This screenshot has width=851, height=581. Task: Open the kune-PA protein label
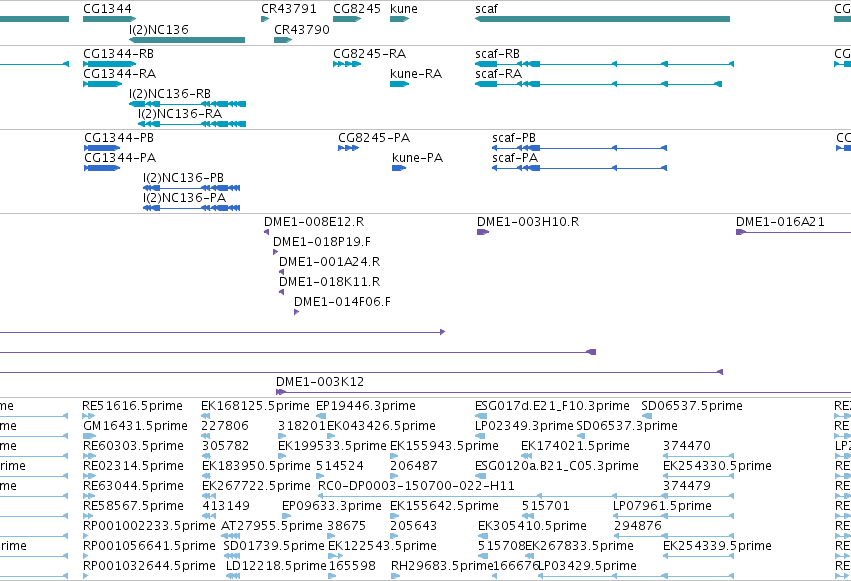(417, 158)
